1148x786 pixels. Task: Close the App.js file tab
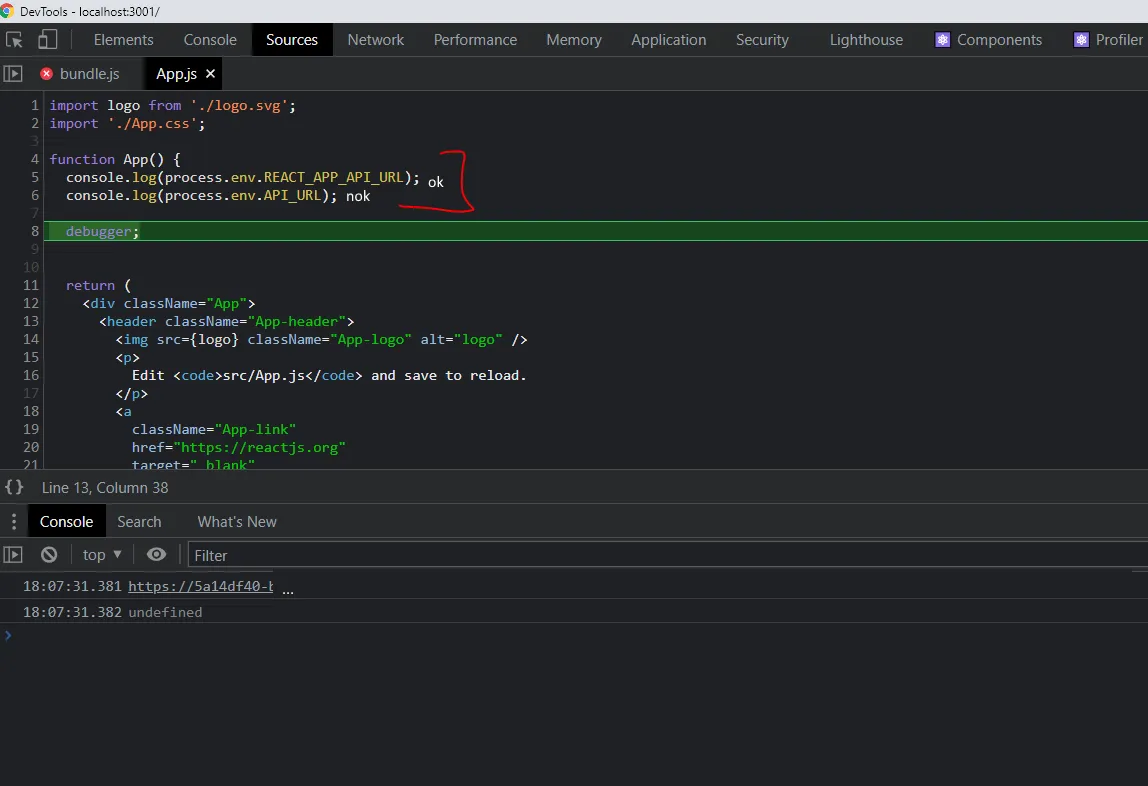coord(211,74)
